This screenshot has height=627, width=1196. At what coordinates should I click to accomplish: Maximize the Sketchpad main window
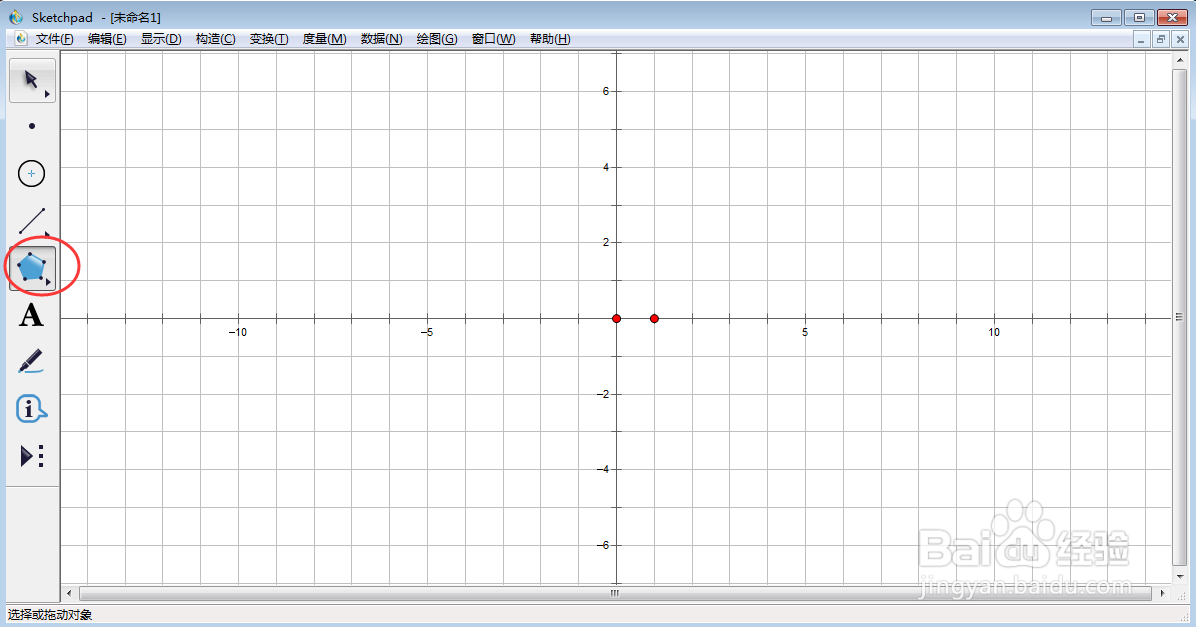tap(1140, 17)
